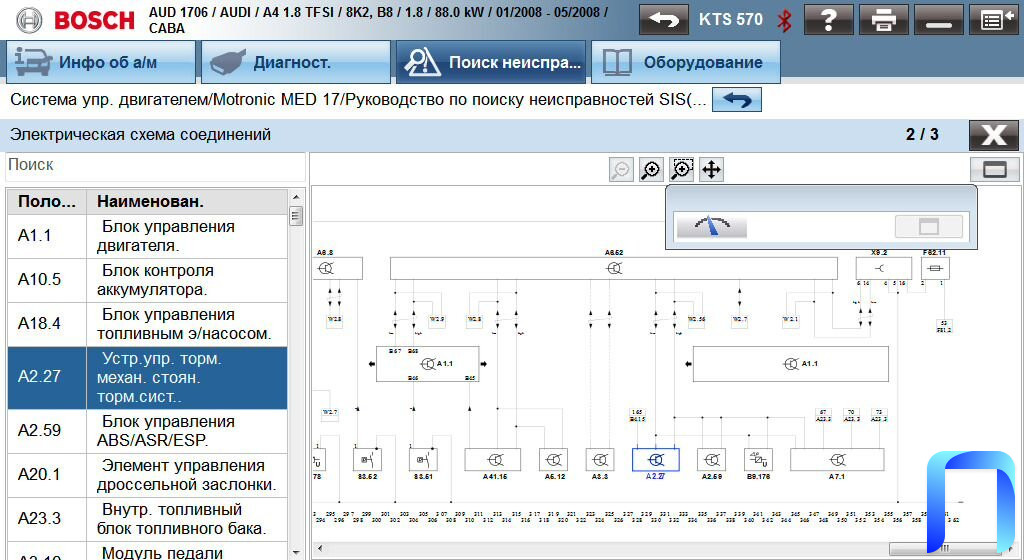Activate the zoom-to-area selection tool

click(x=681, y=170)
